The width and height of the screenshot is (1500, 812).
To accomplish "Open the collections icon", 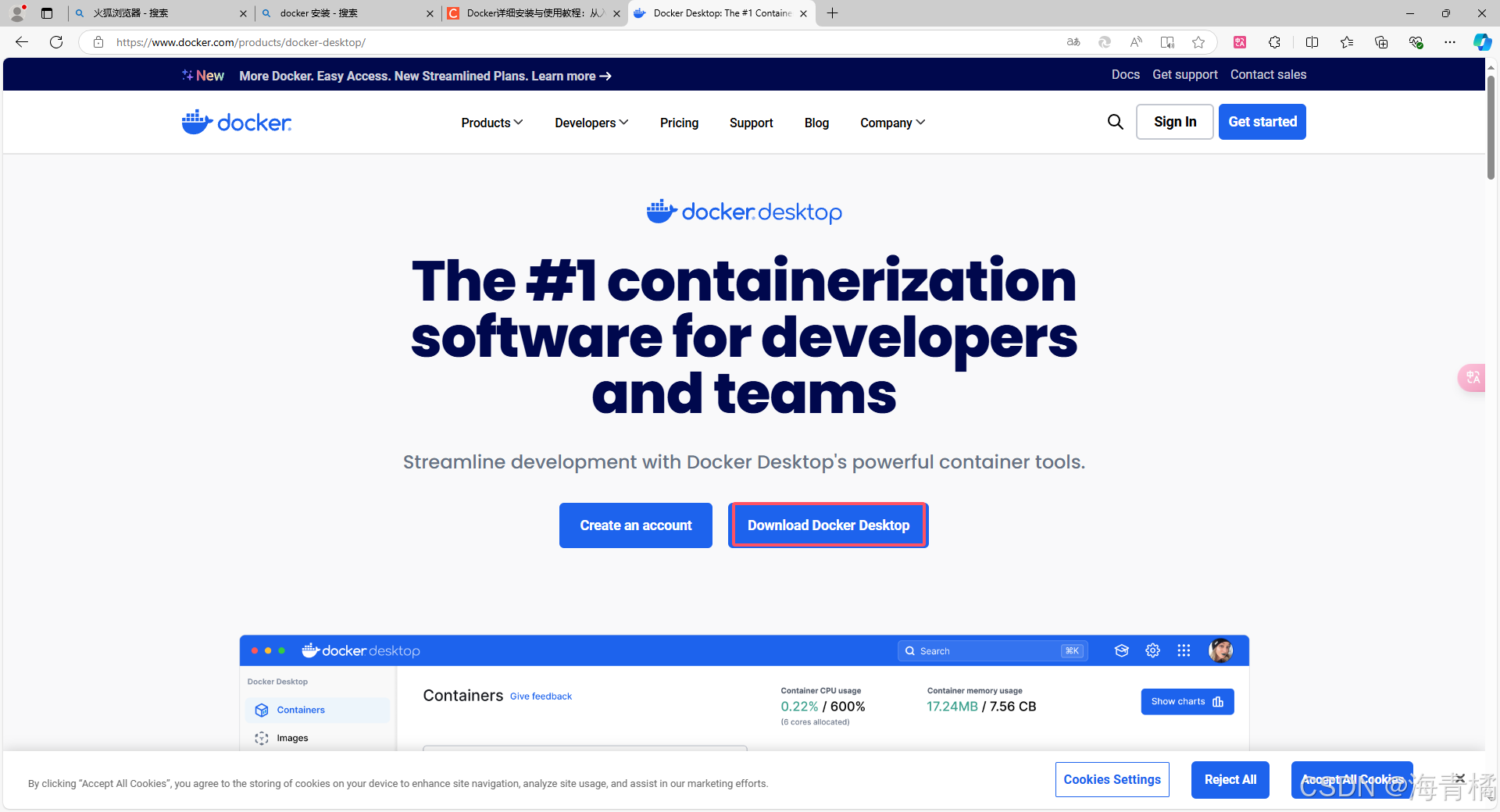I will 1381,42.
